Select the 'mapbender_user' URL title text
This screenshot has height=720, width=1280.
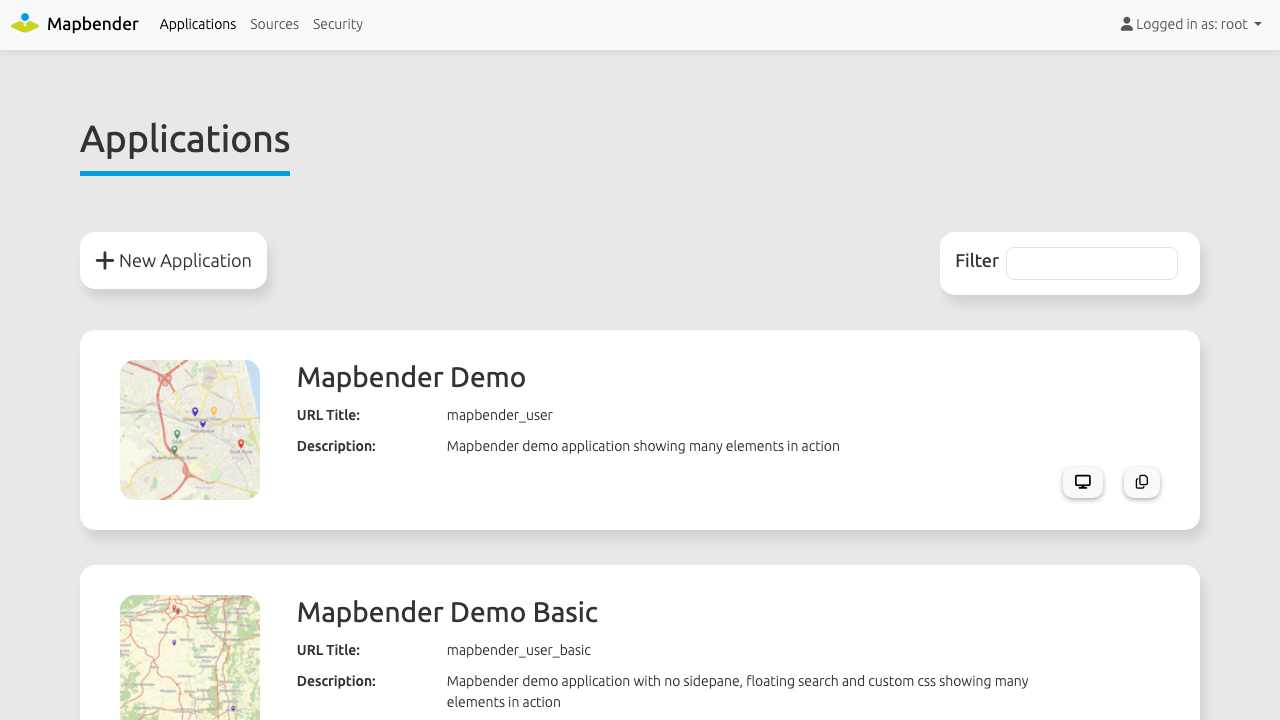click(500, 415)
